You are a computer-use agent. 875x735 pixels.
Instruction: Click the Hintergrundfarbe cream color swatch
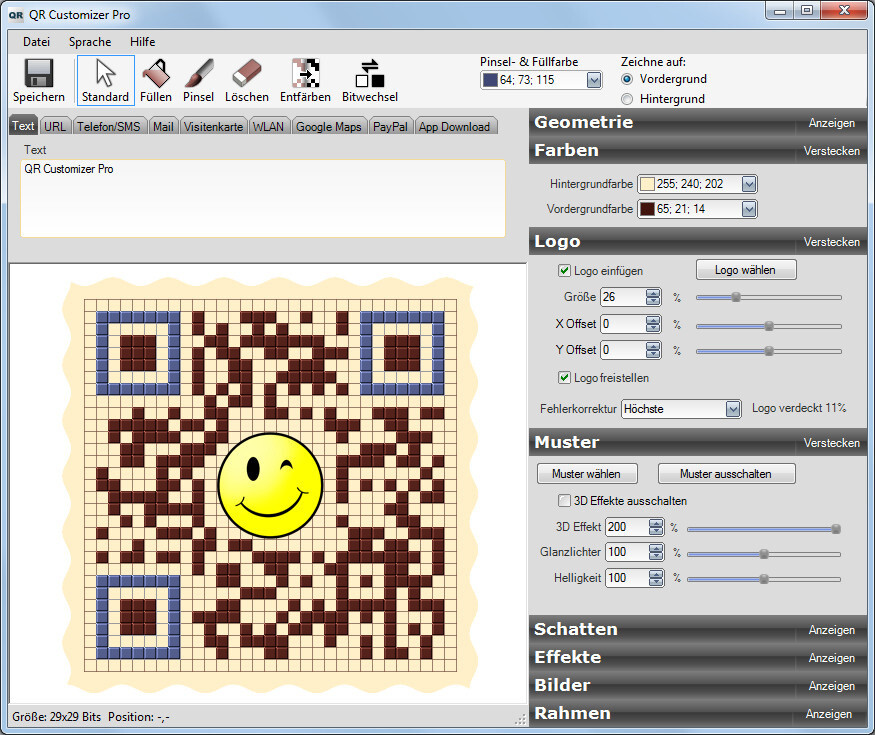coord(647,184)
